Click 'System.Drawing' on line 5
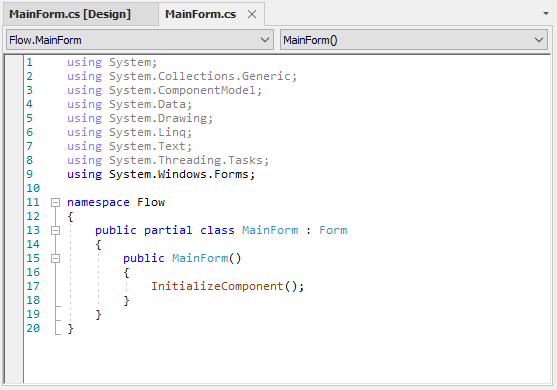 pos(158,118)
